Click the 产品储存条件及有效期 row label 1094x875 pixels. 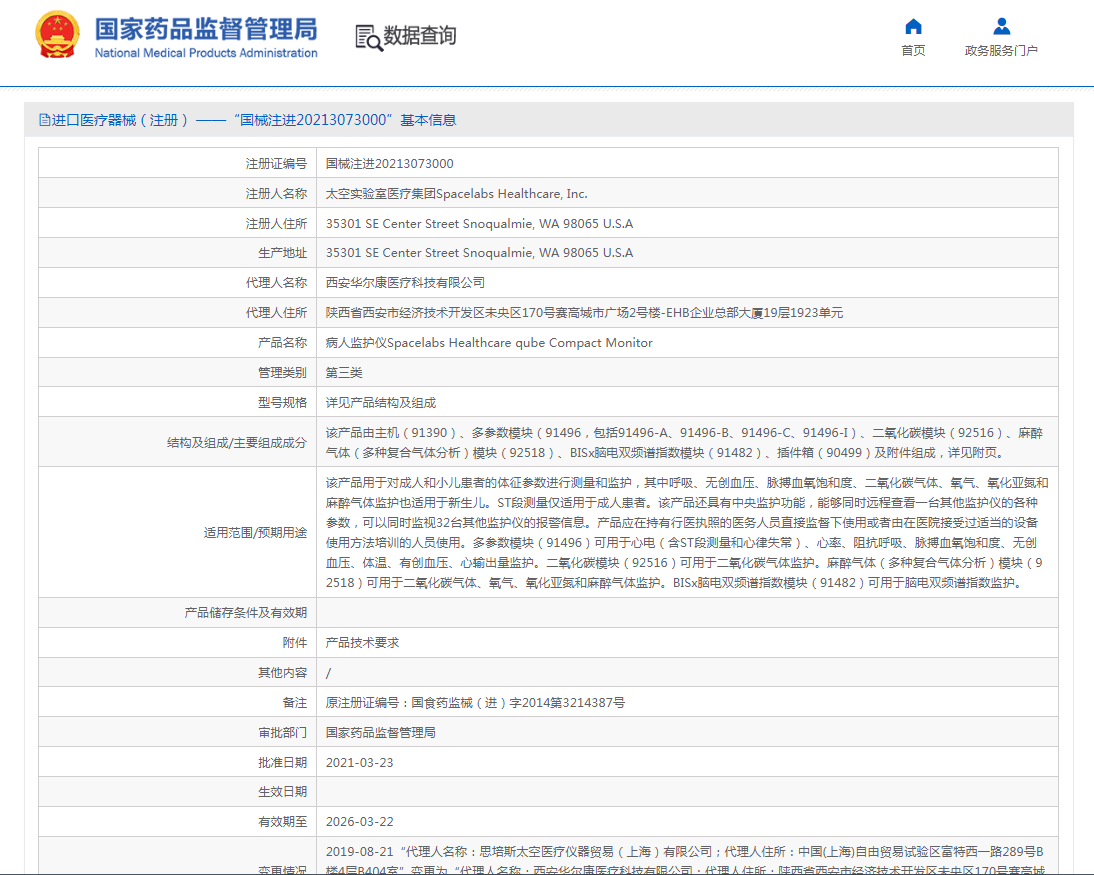click(x=246, y=613)
